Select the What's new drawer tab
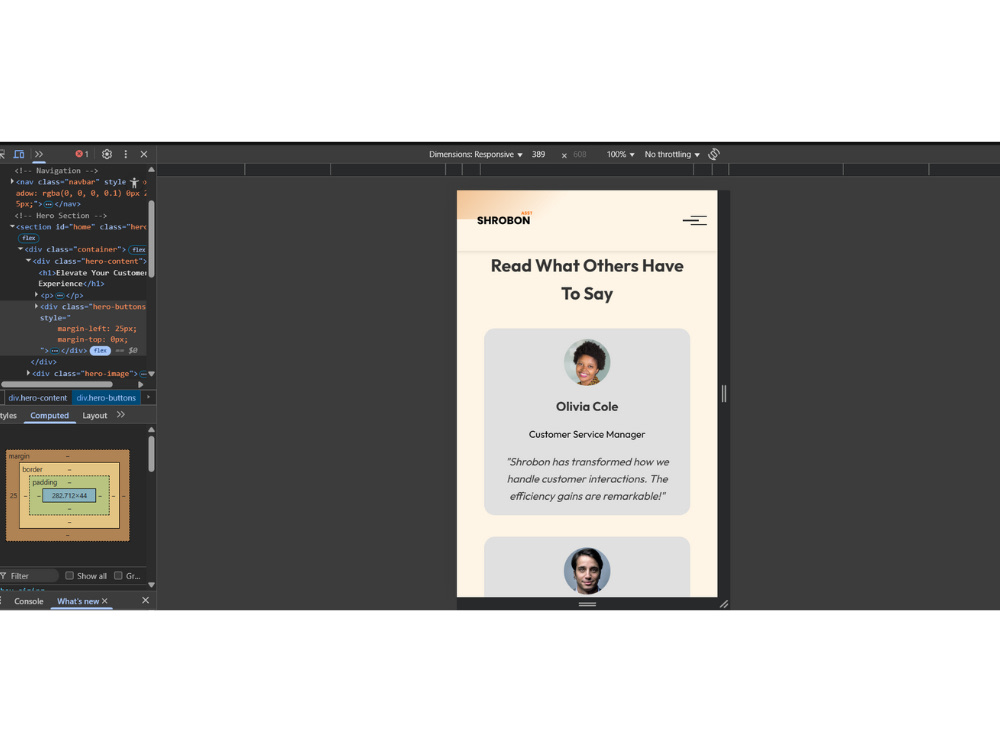This screenshot has width=1000, height=750. point(78,601)
